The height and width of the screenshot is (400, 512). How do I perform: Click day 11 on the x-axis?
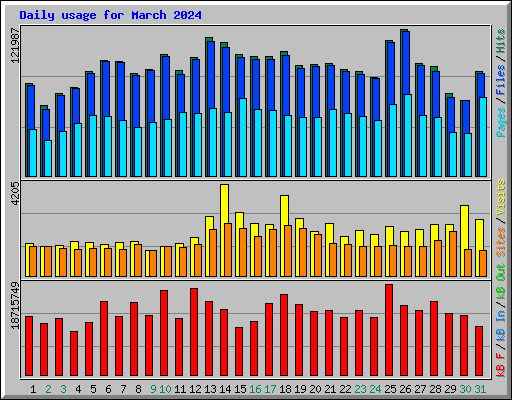(x=180, y=389)
